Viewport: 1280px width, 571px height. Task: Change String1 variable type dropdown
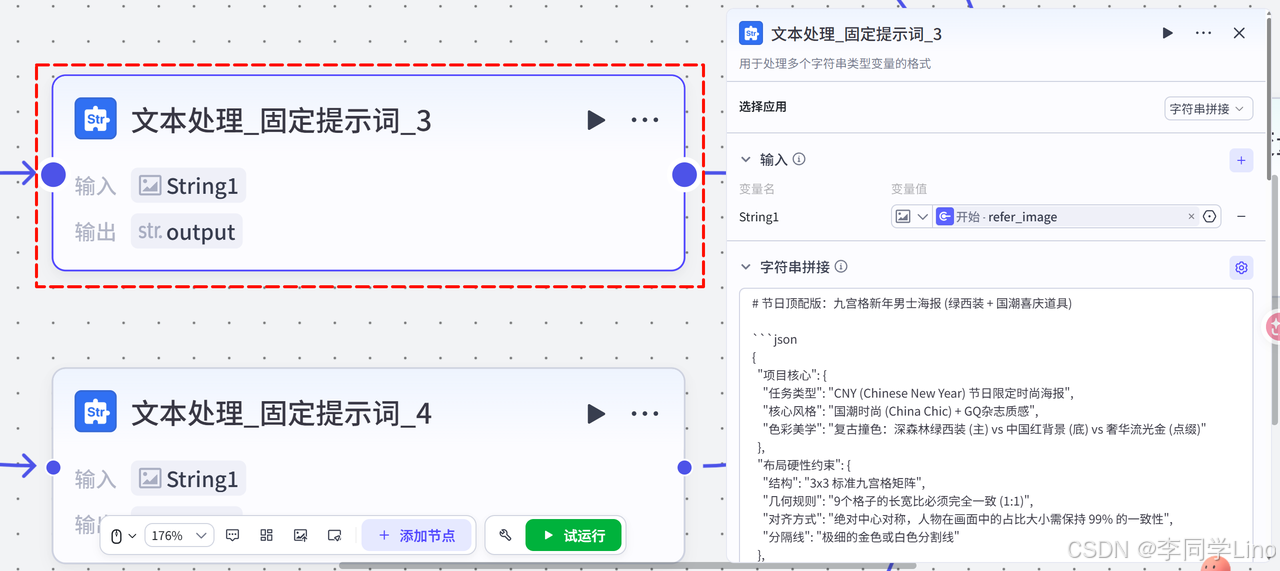tap(911, 216)
